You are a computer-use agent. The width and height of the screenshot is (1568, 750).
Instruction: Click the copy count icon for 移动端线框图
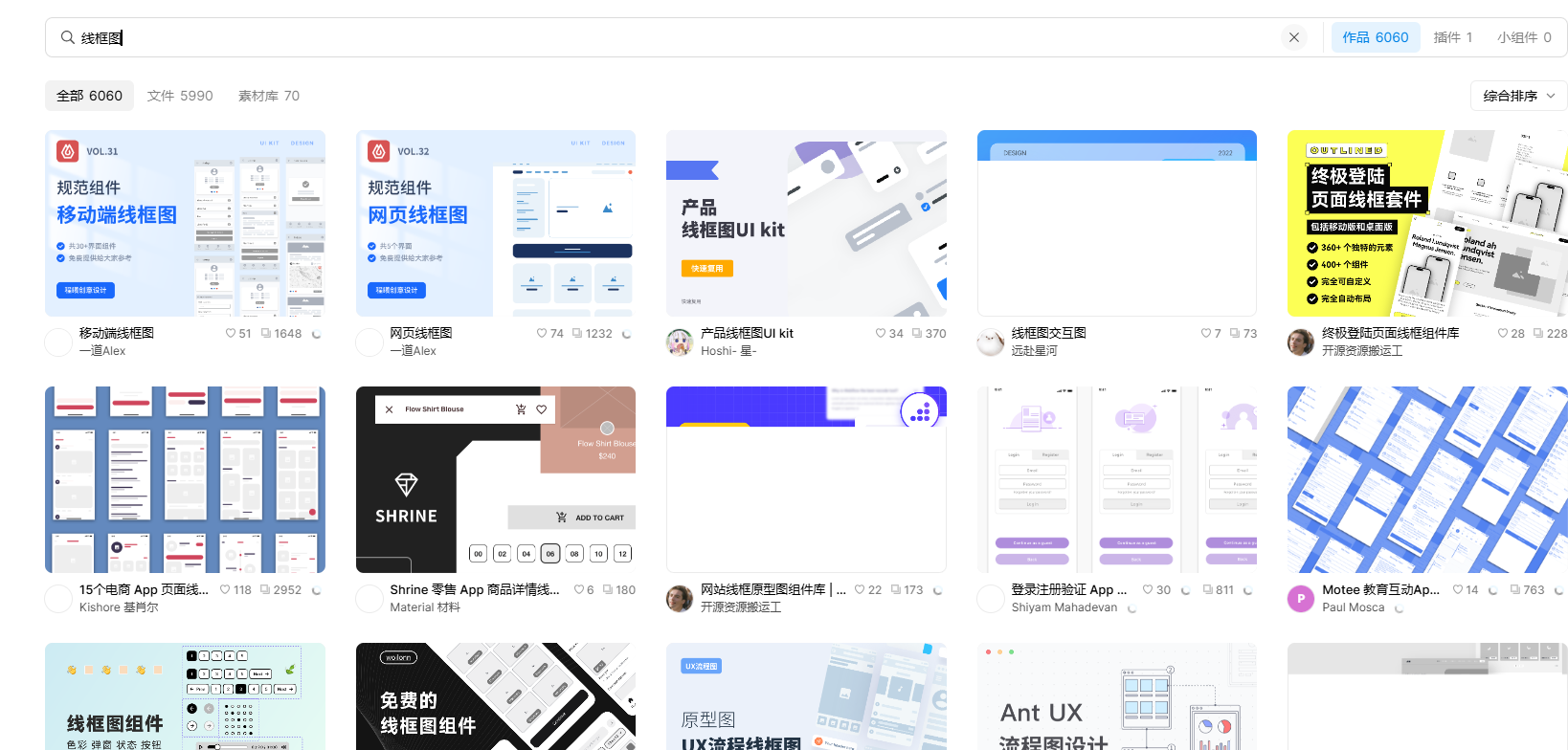pyautogui.click(x=266, y=334)
